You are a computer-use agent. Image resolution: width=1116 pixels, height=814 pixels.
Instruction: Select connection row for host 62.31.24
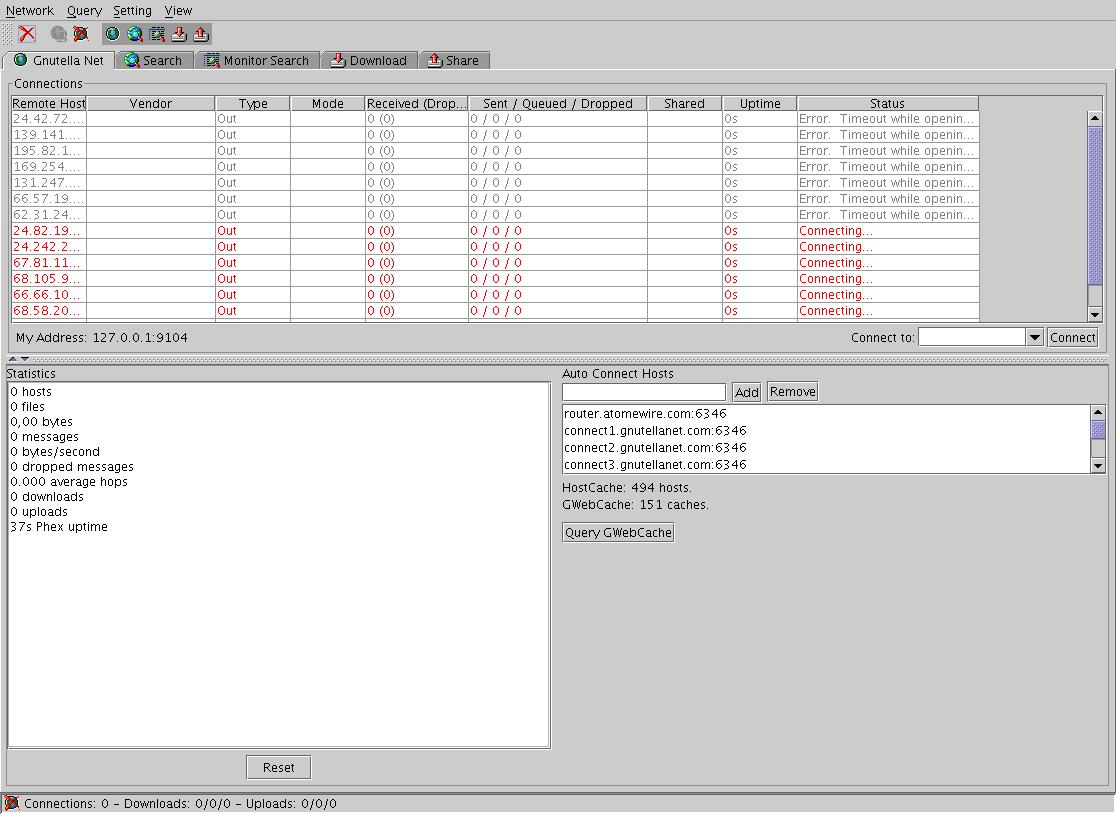pyautogui.click(x=495, y=215)
